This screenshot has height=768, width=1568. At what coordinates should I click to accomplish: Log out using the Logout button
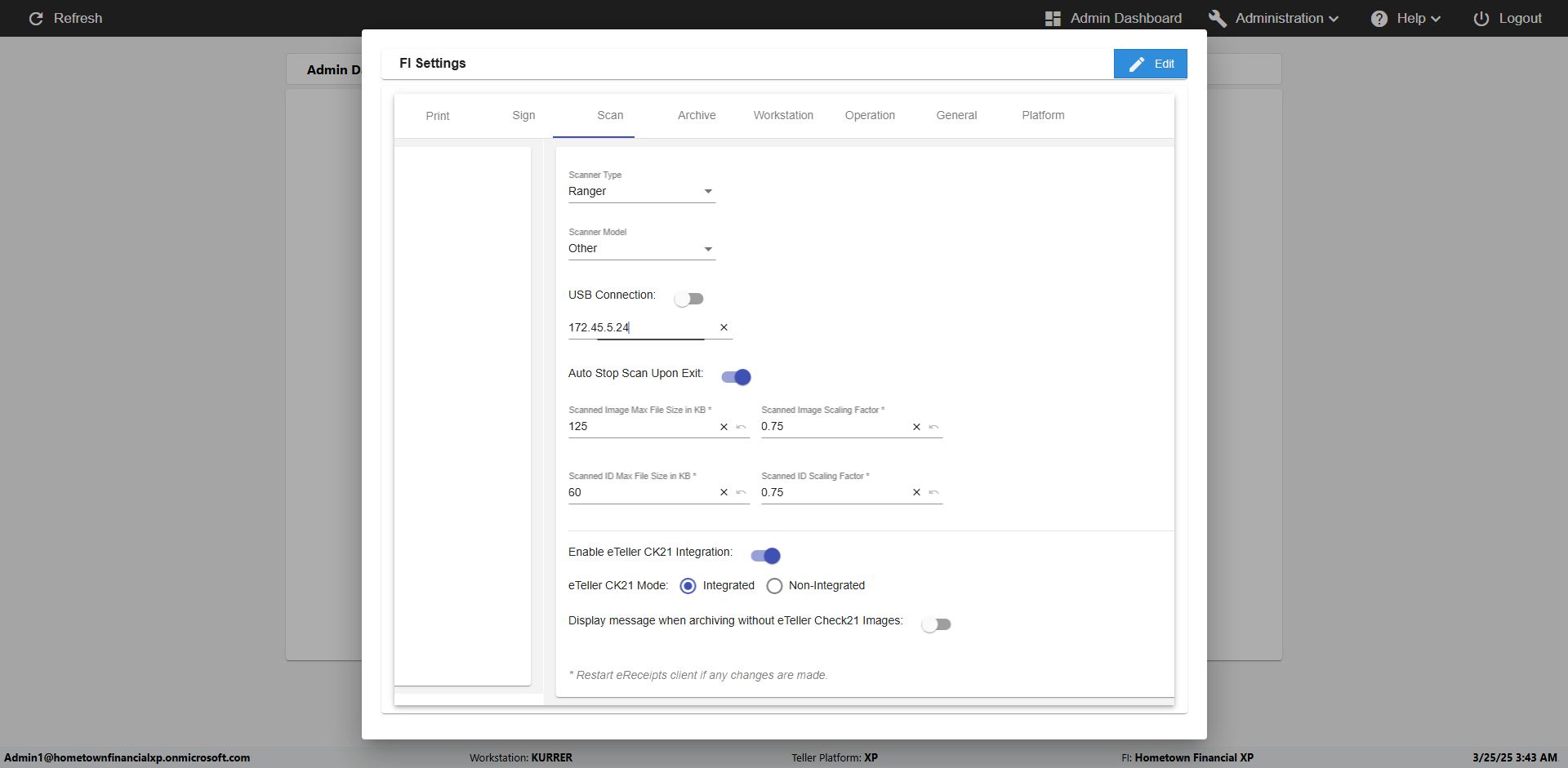1508,18
